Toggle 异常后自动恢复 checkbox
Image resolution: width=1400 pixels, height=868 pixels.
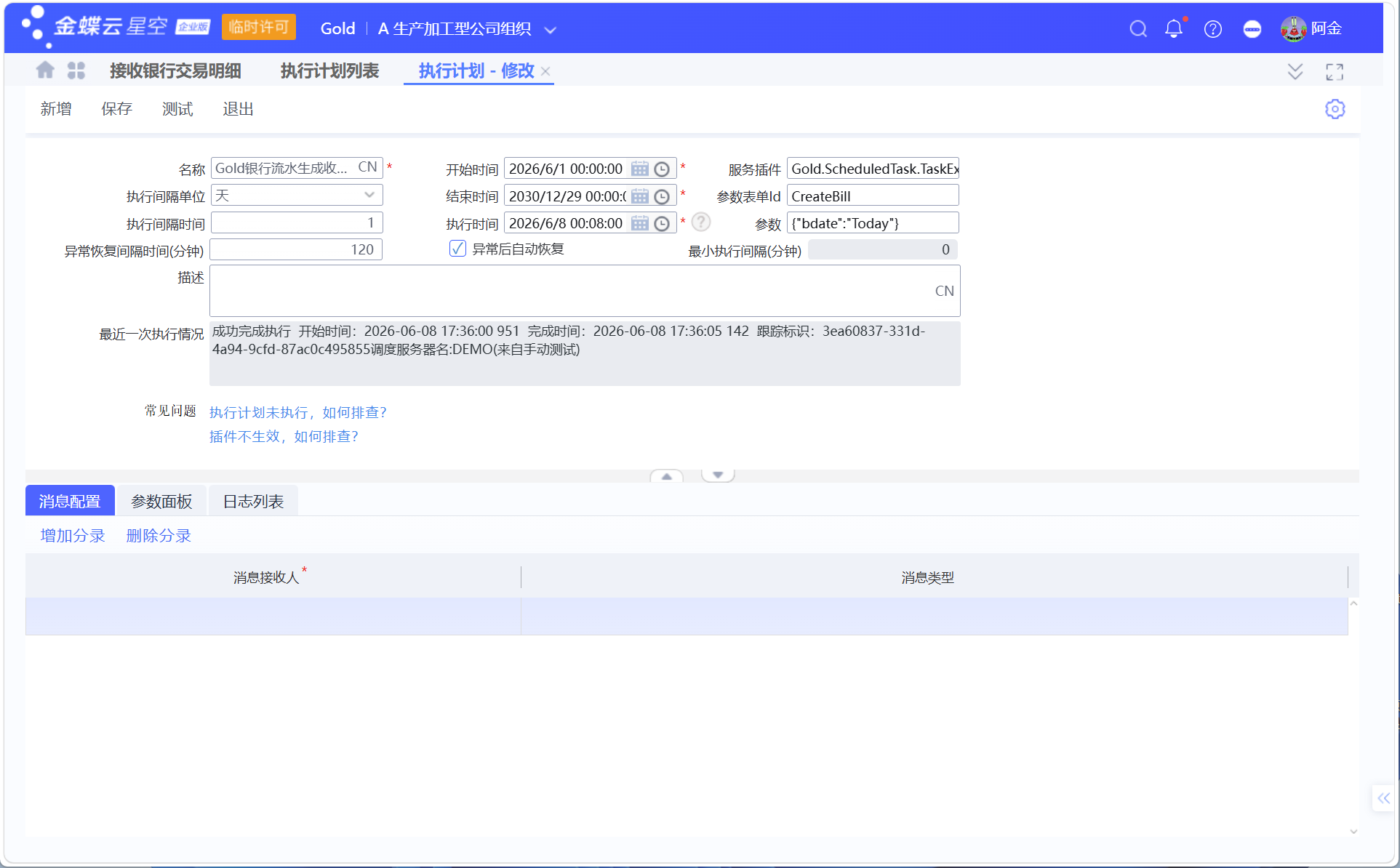tap(457, 249)
